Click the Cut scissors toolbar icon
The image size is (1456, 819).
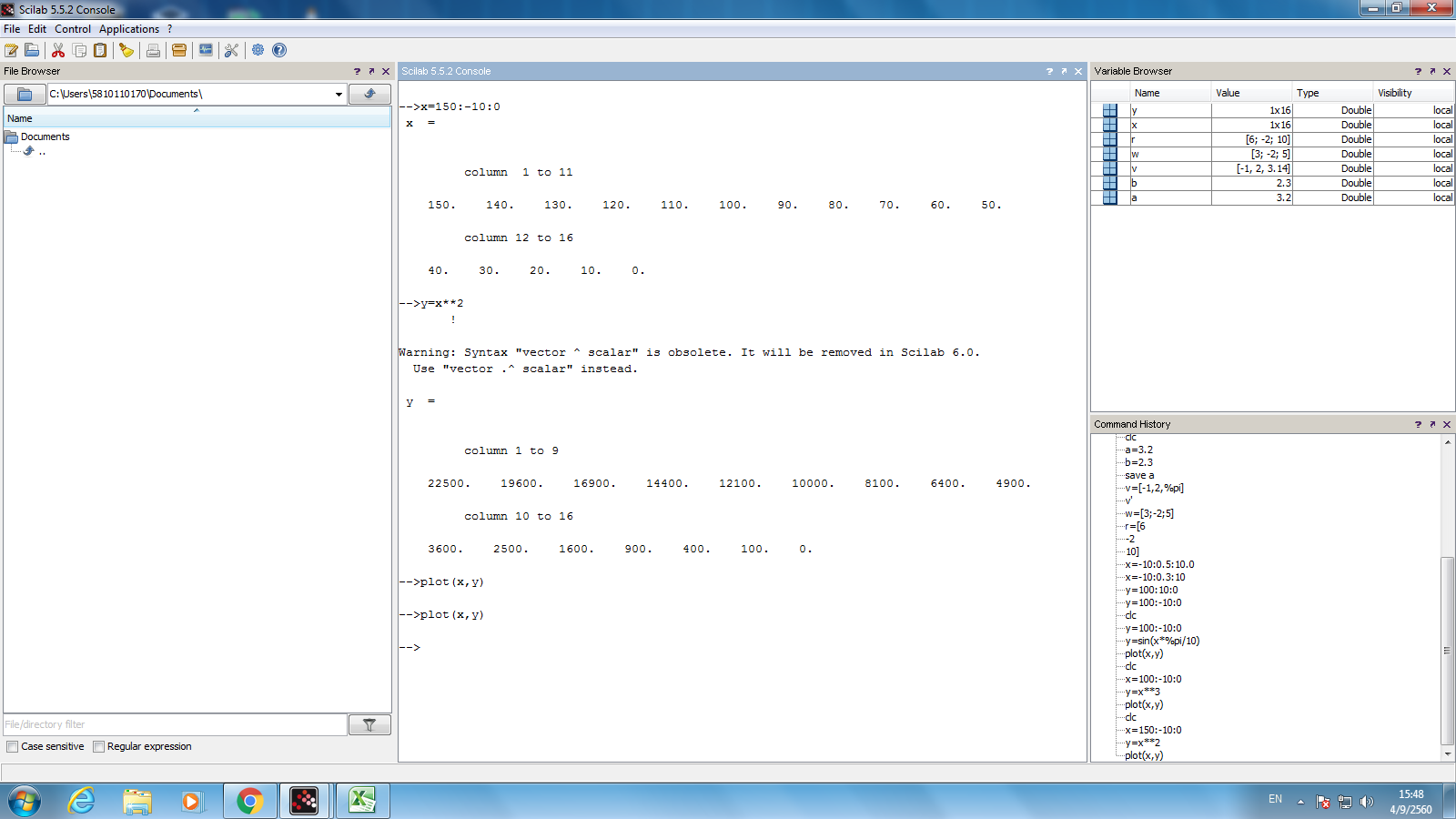58,50
